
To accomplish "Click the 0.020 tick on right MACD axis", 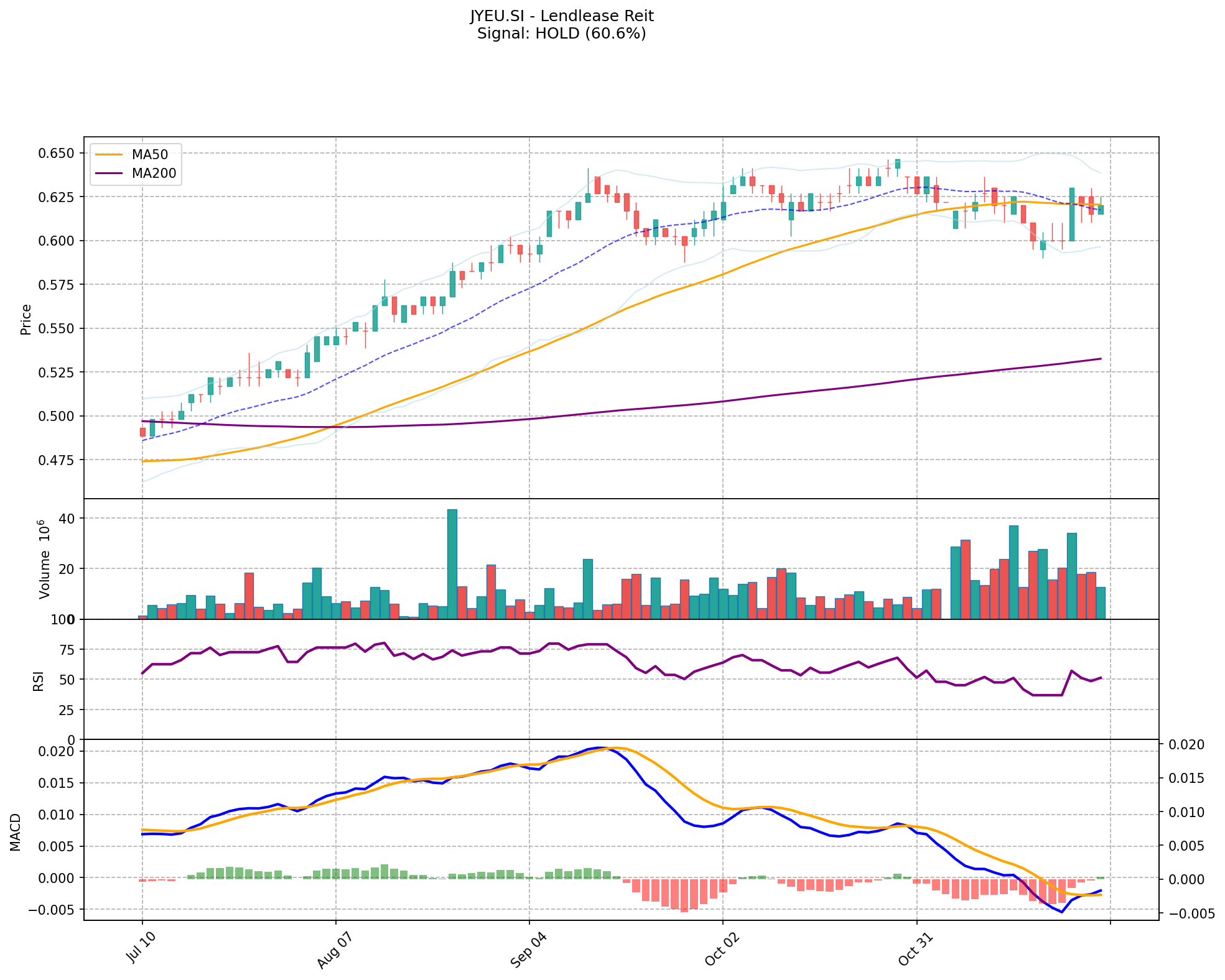I will pyautogui.click(x=1188, y=745).
